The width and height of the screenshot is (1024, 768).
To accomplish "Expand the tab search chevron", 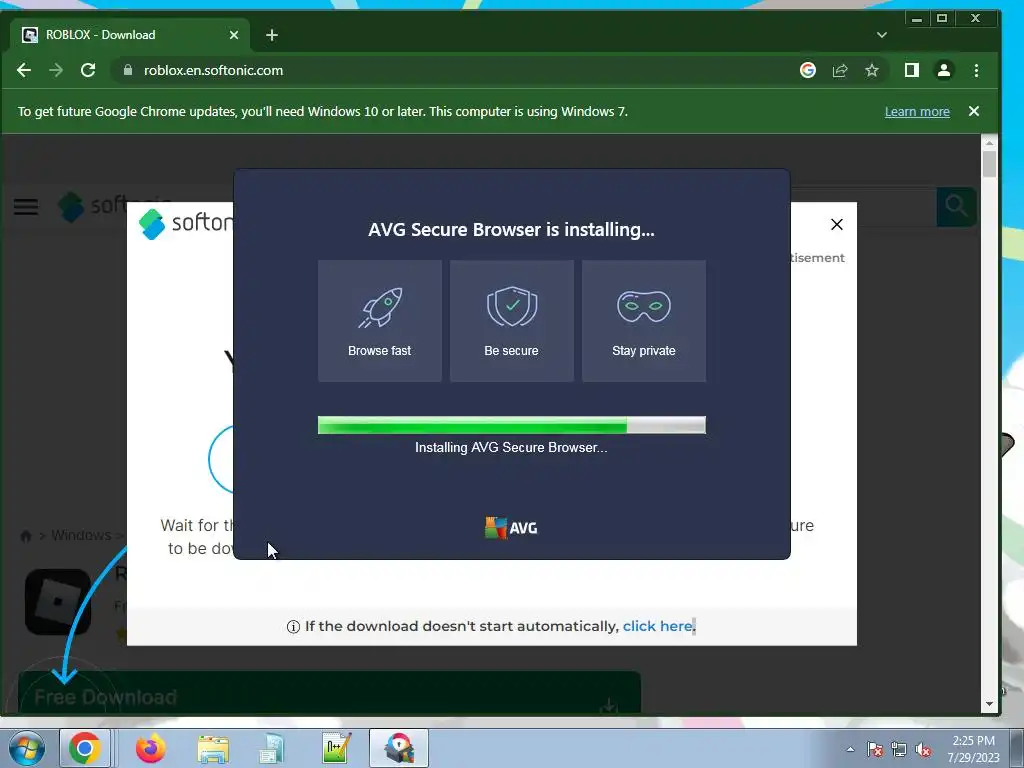I will pyautogui.click(x=882, y=35).
